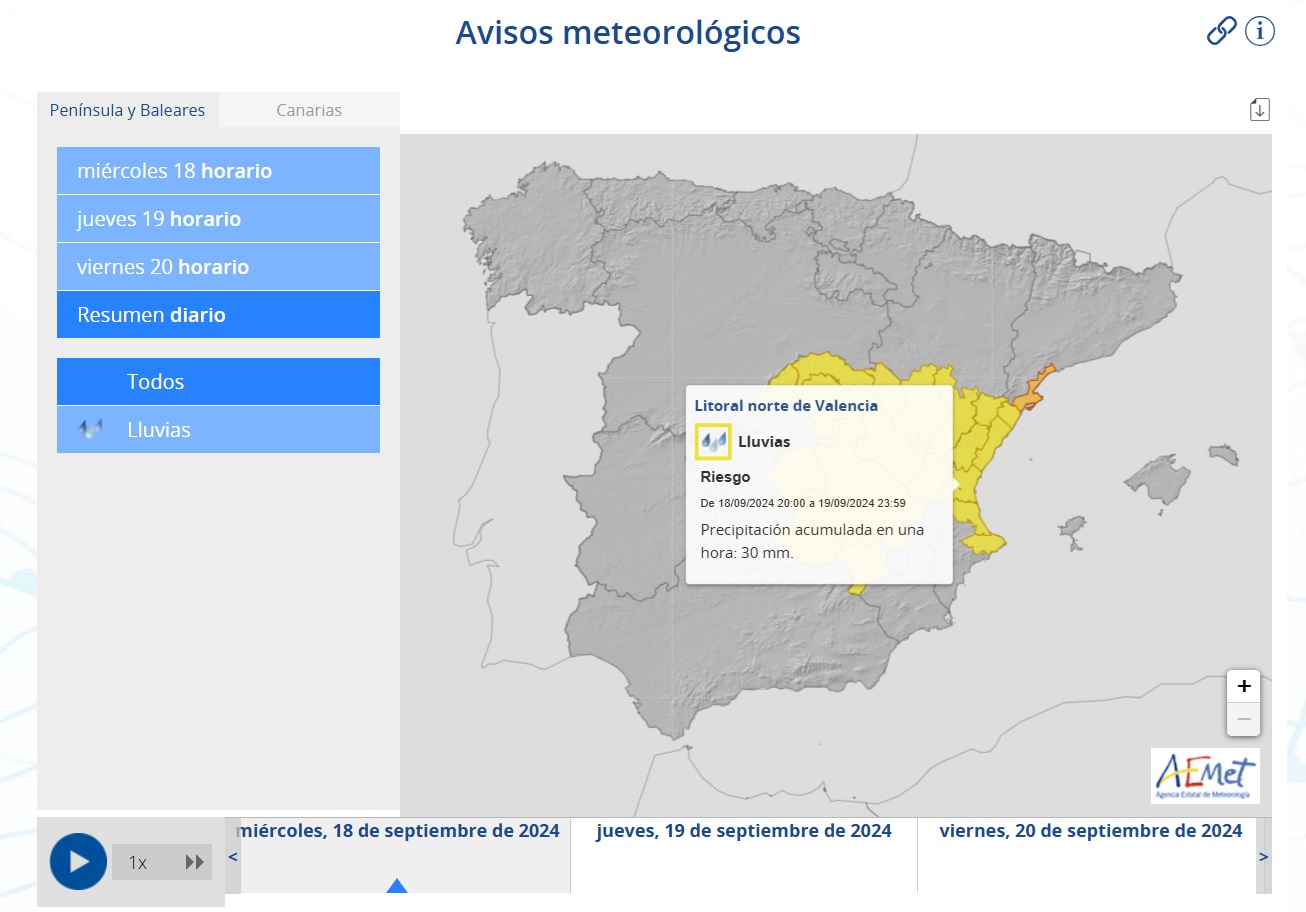
Task: Click the rain icon in the Litoral norte popup
Action: coord(713,441)
